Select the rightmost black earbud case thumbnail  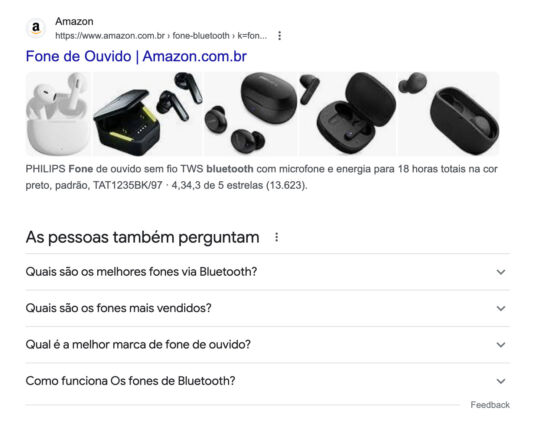point(448,114)
